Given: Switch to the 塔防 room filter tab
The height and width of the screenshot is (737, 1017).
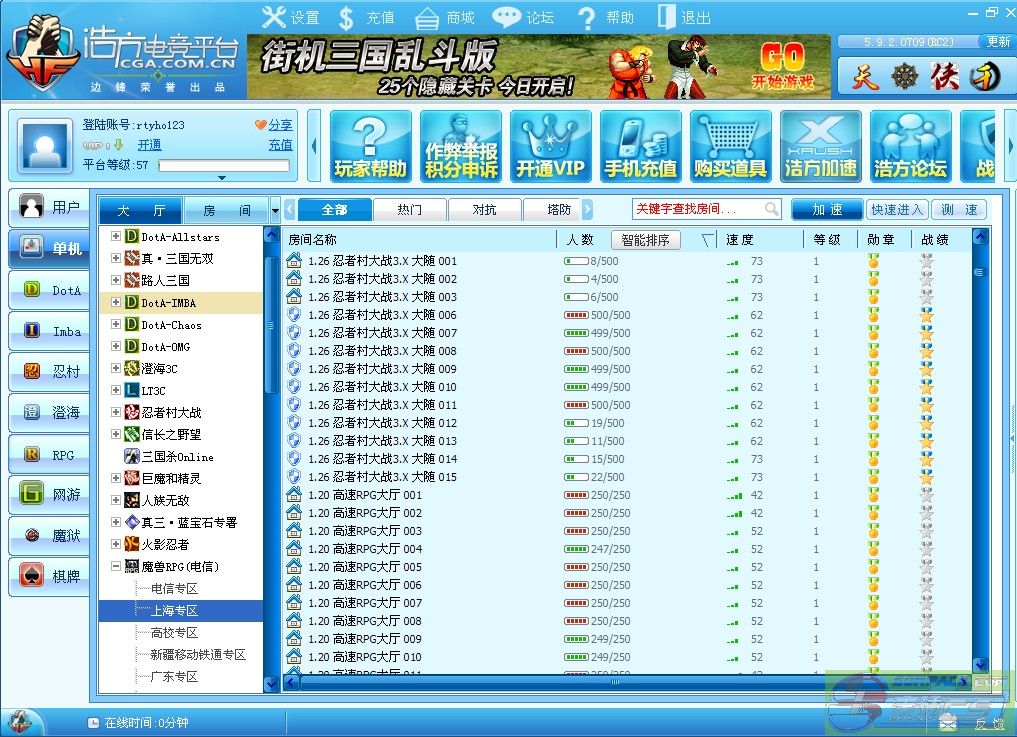Looking at the screenshot, I should (x=559, y=210).
